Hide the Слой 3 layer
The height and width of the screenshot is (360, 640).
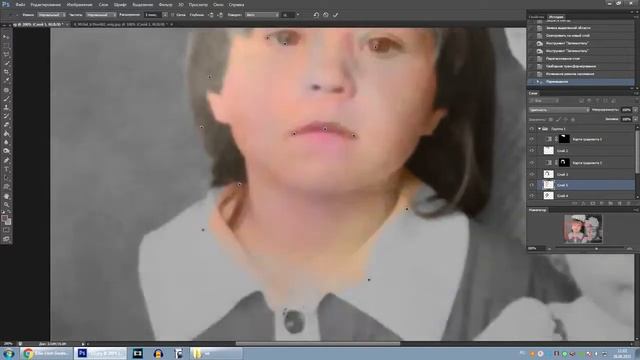531,174
